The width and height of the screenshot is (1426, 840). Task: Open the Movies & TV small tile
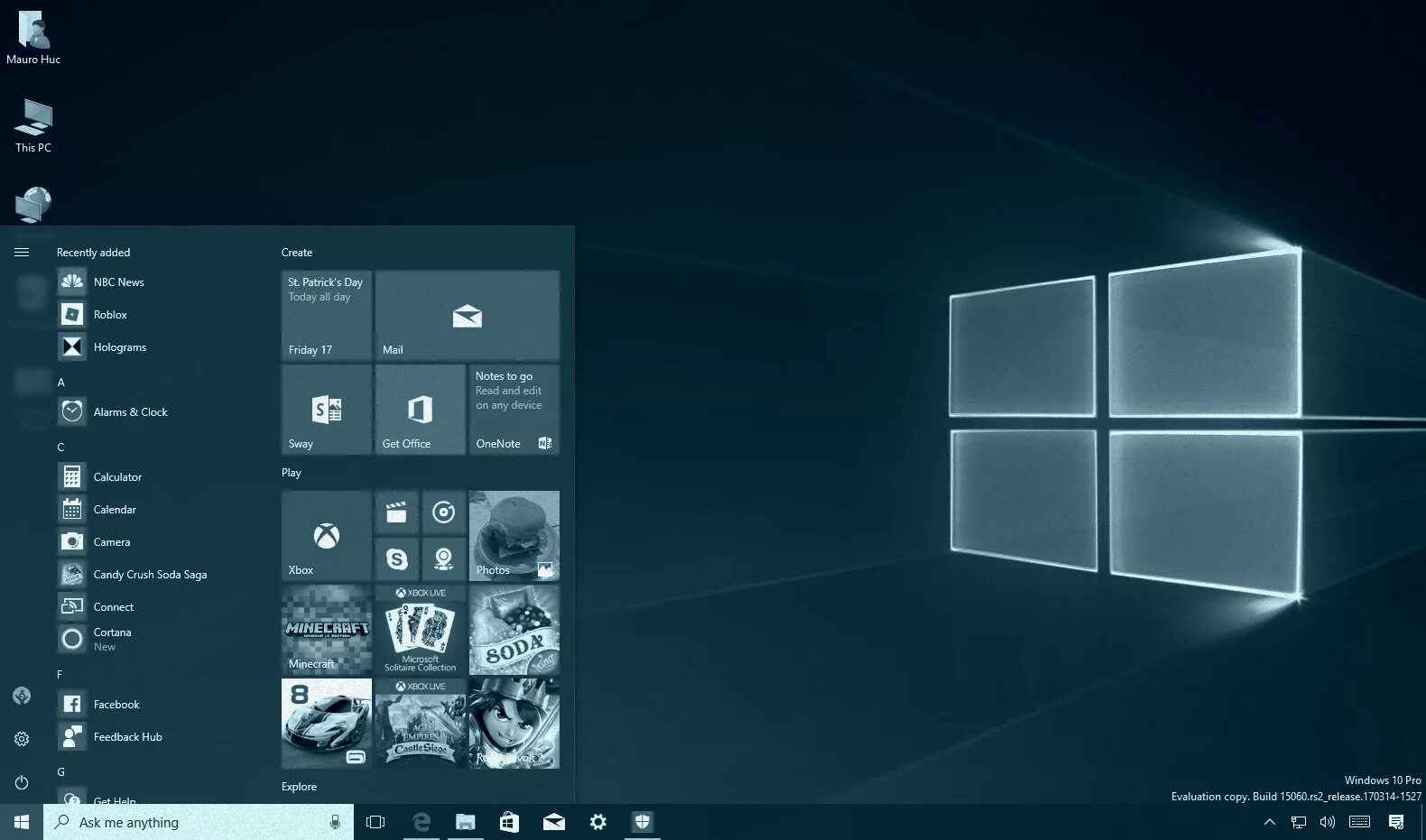point(397,512)
